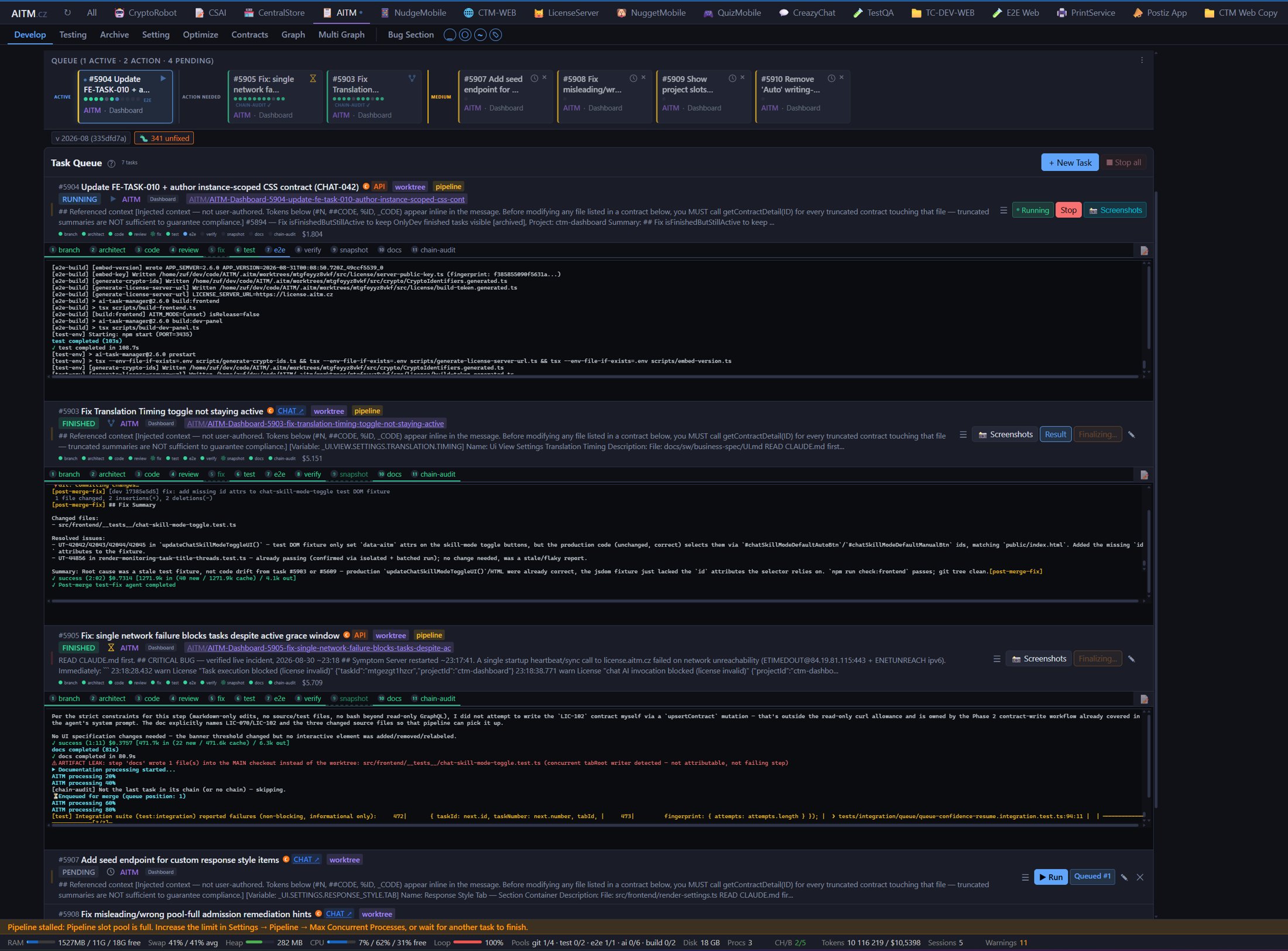Open the queue panel three-dot menu

pyautogui.click(x=1142, y=60)
